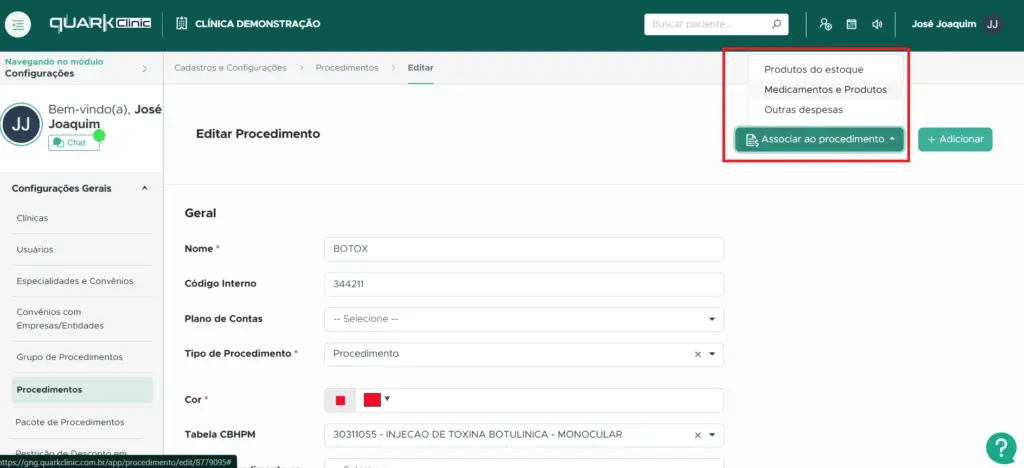Choose Outras despesas menu item
1024x468 pixels.
click(x=803, y=110)
